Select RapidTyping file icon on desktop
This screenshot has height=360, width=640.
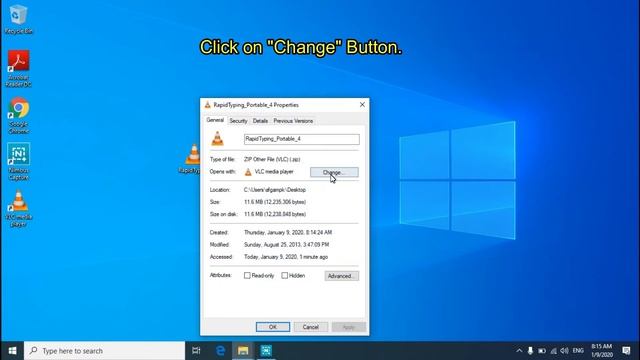pyautogui.click(x=191, y=159)
